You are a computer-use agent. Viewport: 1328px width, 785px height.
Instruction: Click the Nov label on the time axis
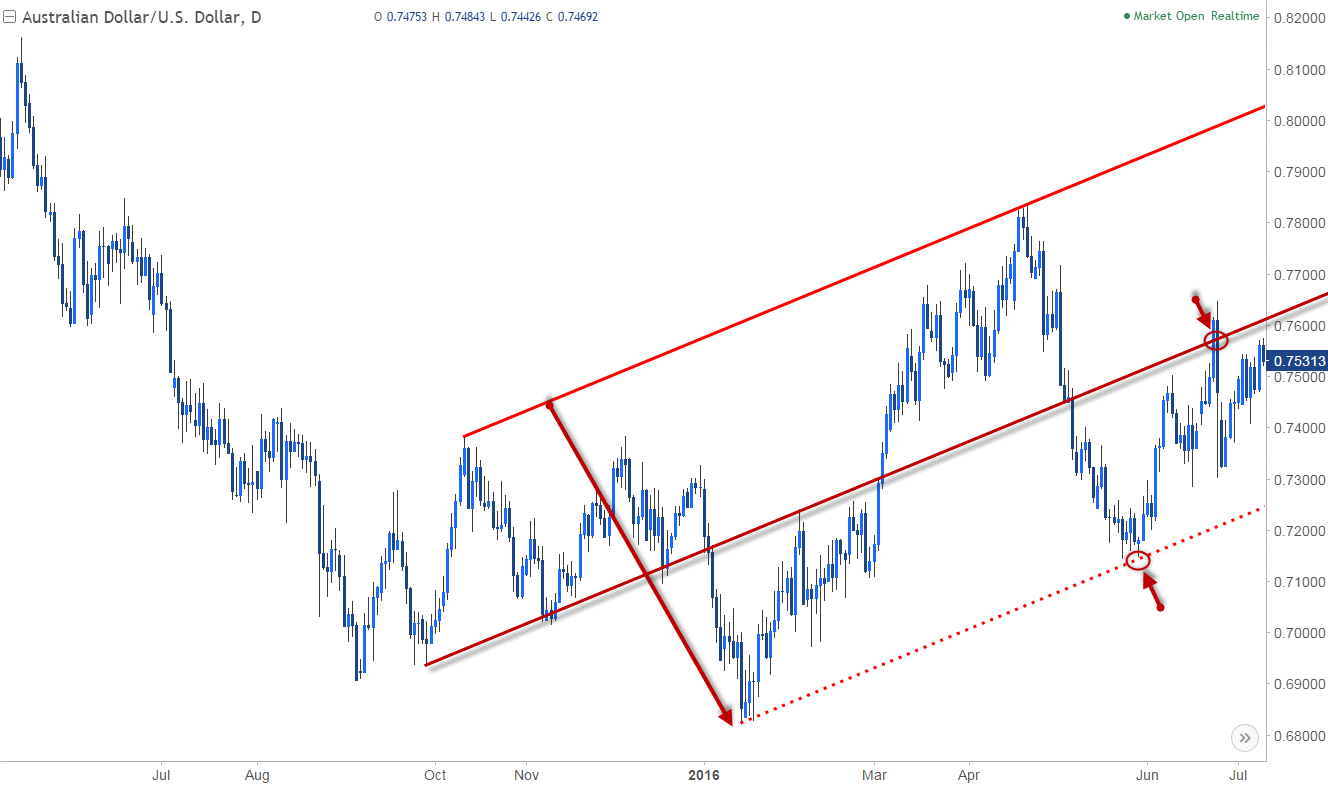pyautogui.click(x=528, y=774)
